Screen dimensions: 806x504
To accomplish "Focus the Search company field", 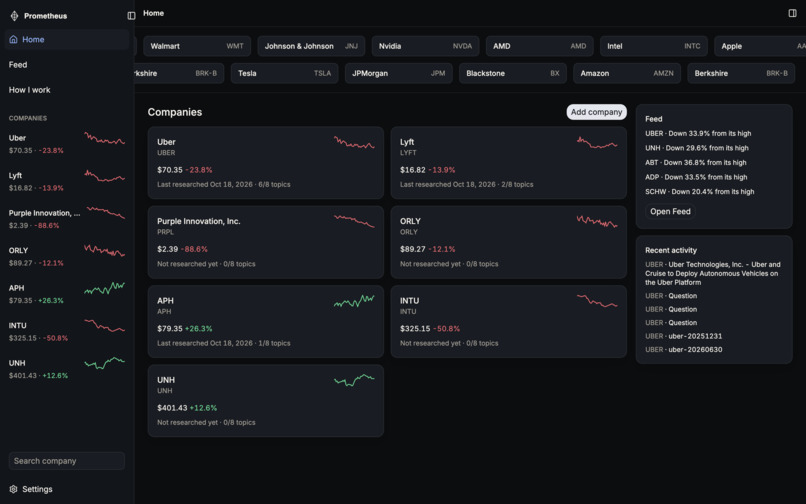I will click(x=67, y=461).
